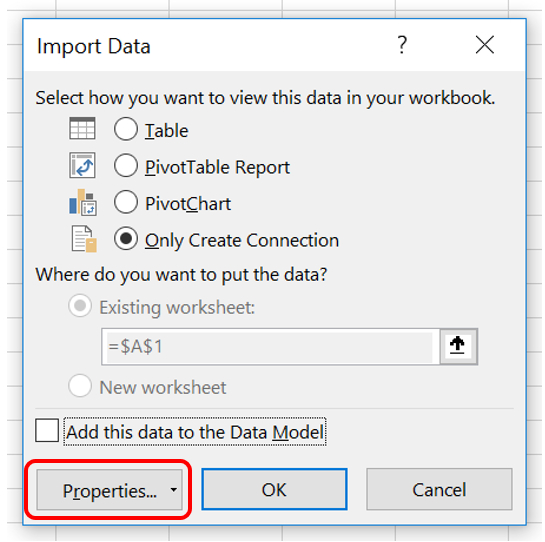Enable Add this data to the Data Model
This screenshot has width=545, height=542.
pos(47,430)
